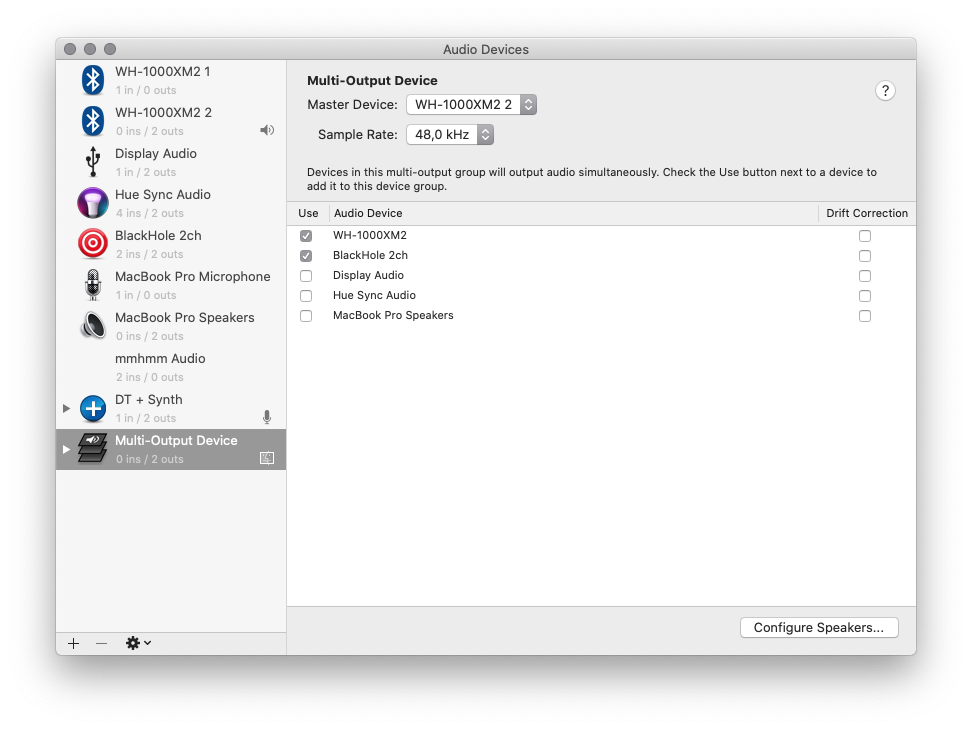Enable Use for MacBook Pro Speakers

306,316
